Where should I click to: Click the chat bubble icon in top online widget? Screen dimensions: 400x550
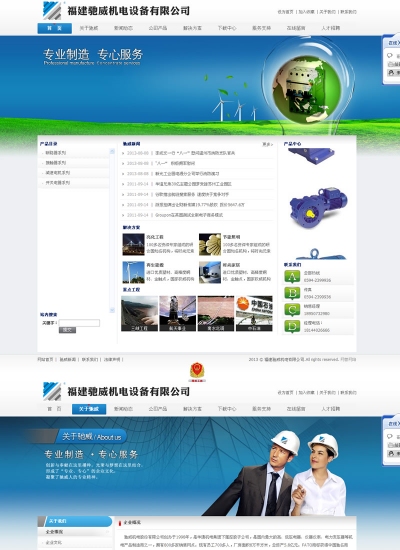390,55
